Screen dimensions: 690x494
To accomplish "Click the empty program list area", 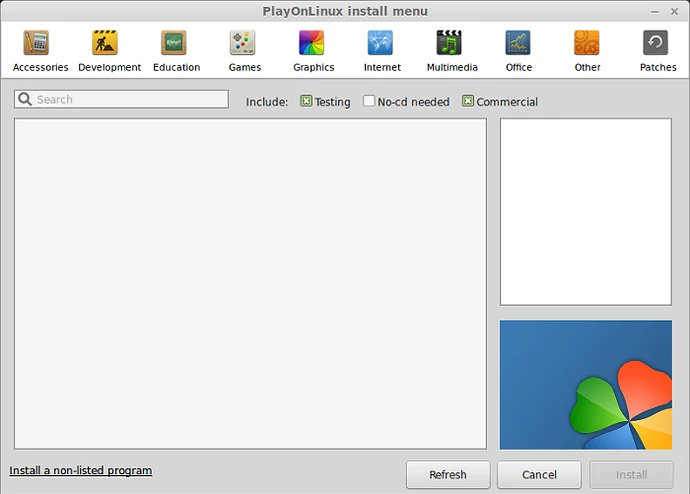I will pos(250,284).
